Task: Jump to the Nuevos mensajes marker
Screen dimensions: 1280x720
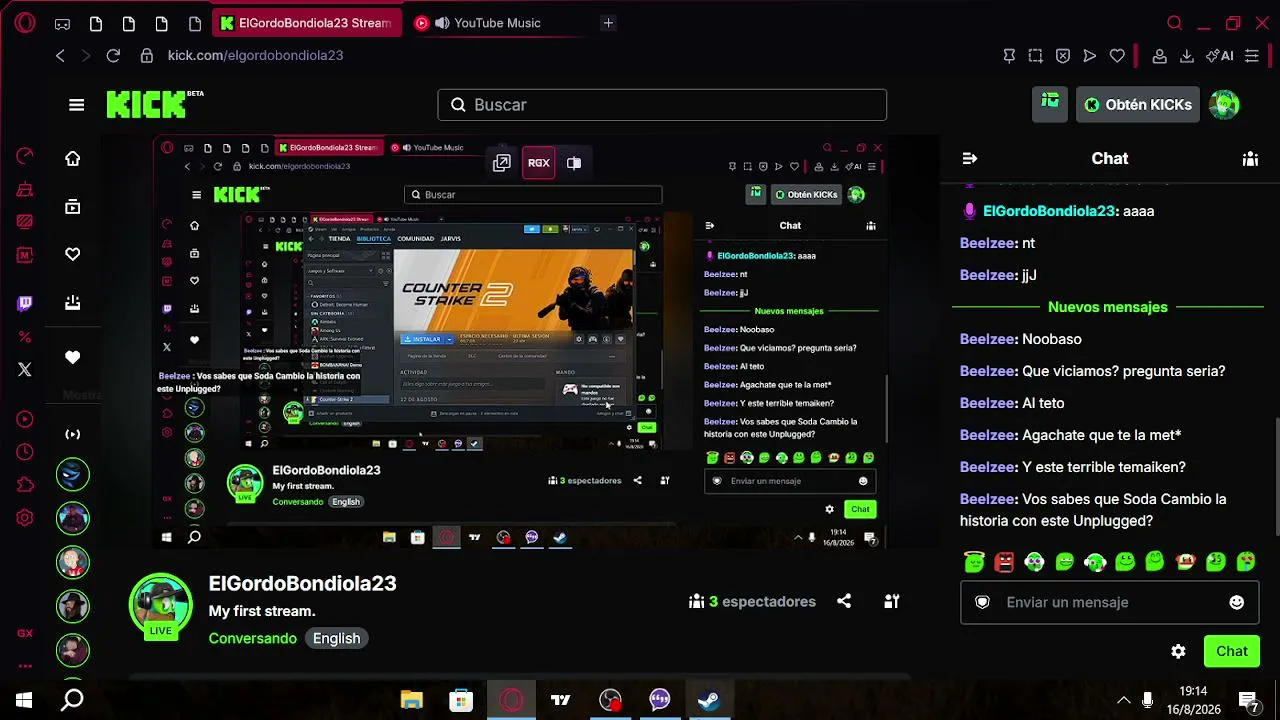Action: (x=1108, y=307)
